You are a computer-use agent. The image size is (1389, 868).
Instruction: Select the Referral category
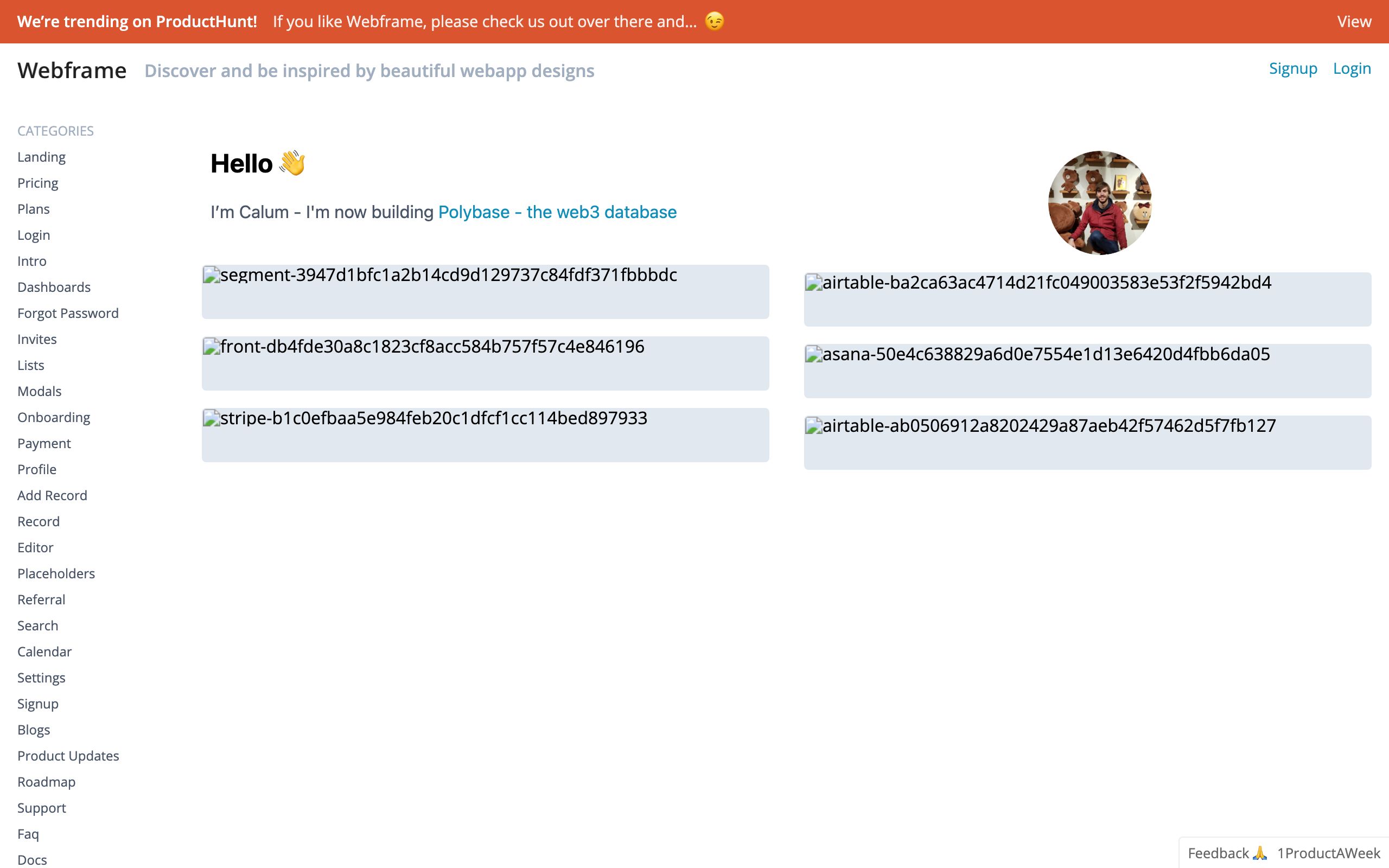point(41,599)
